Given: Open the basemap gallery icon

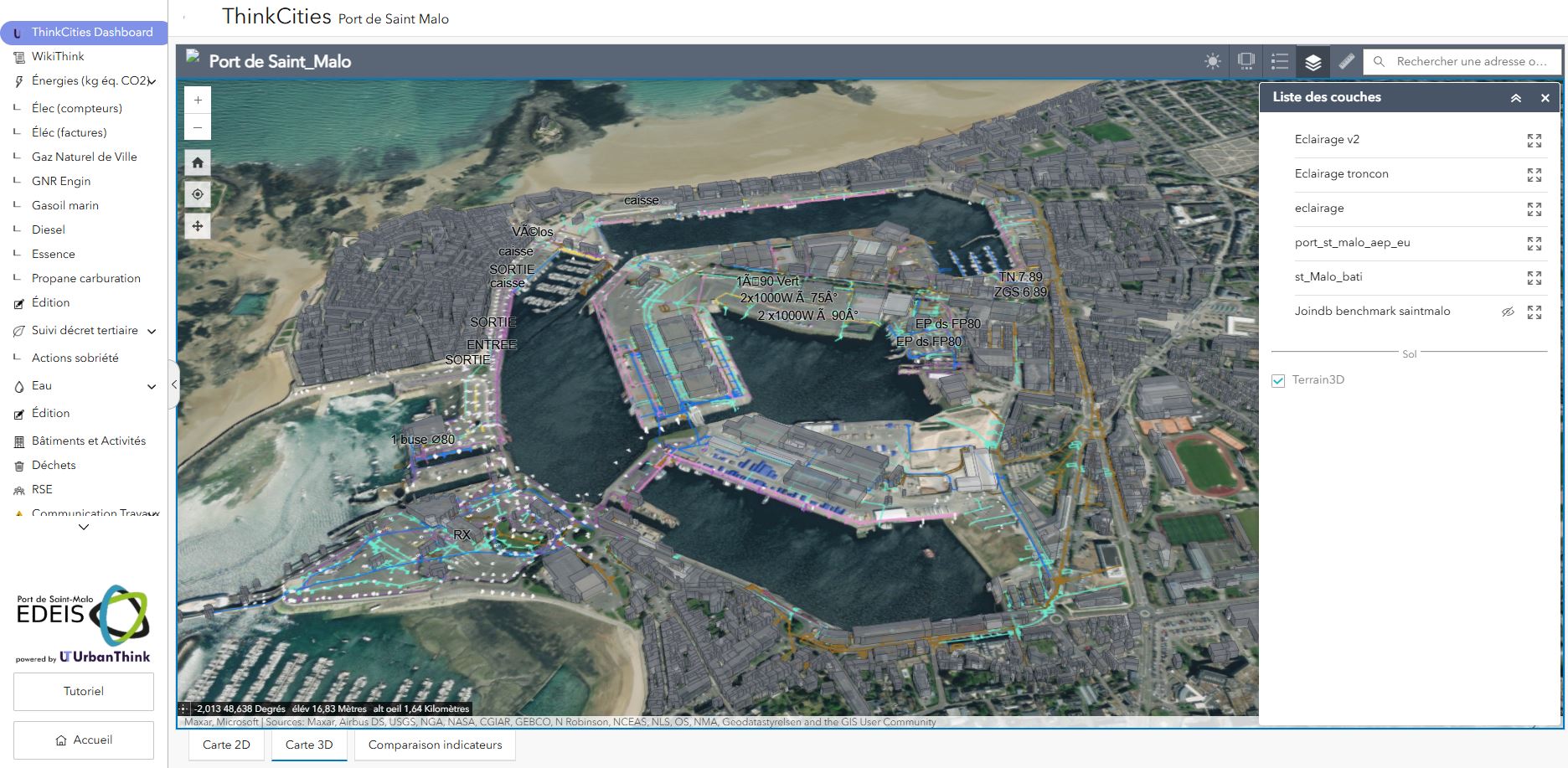Looking at the screenshot, I should point(1246,61).
